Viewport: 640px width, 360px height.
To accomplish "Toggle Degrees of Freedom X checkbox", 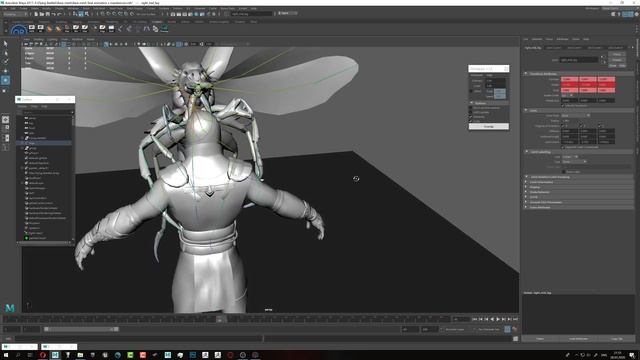I will click(563, 126).
